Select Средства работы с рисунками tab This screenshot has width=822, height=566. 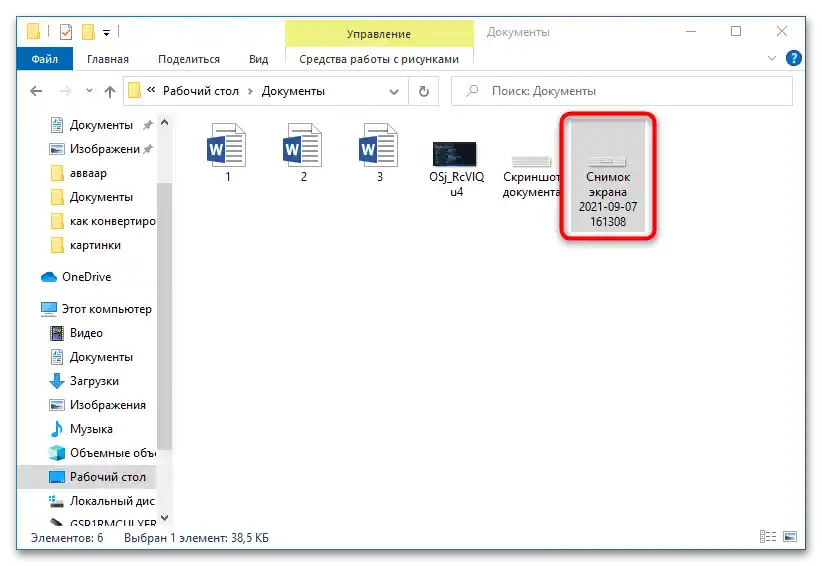(x=379, y=59)
